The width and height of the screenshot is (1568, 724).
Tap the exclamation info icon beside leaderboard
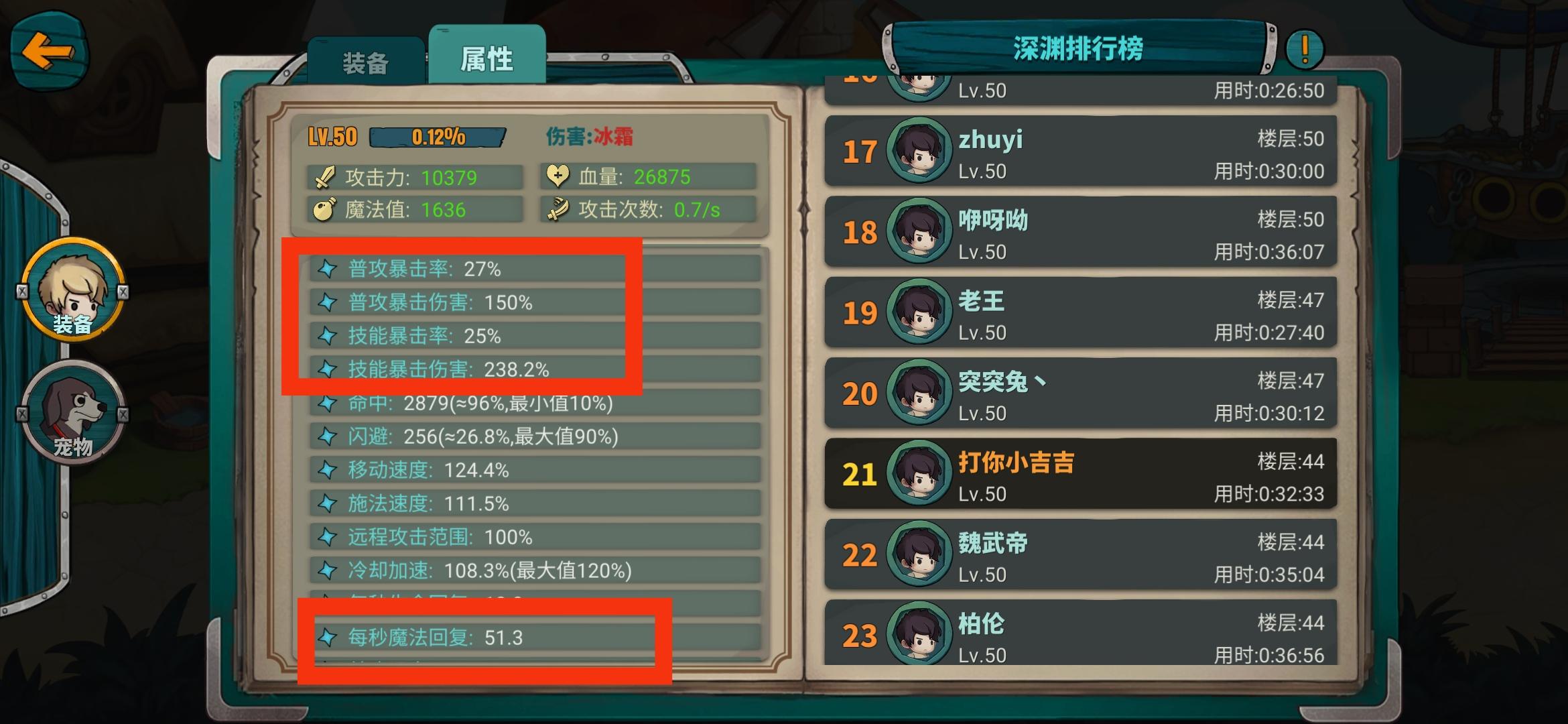pyautogui.click(x=1305, y=49)
